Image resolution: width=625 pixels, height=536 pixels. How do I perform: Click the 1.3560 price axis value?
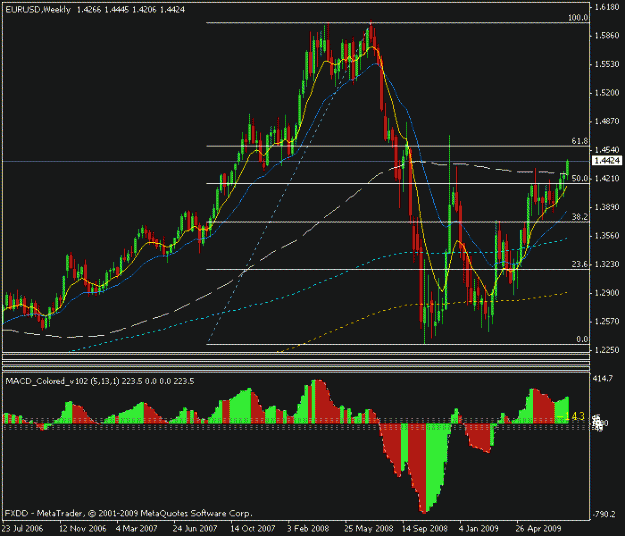tap(607, 236)
